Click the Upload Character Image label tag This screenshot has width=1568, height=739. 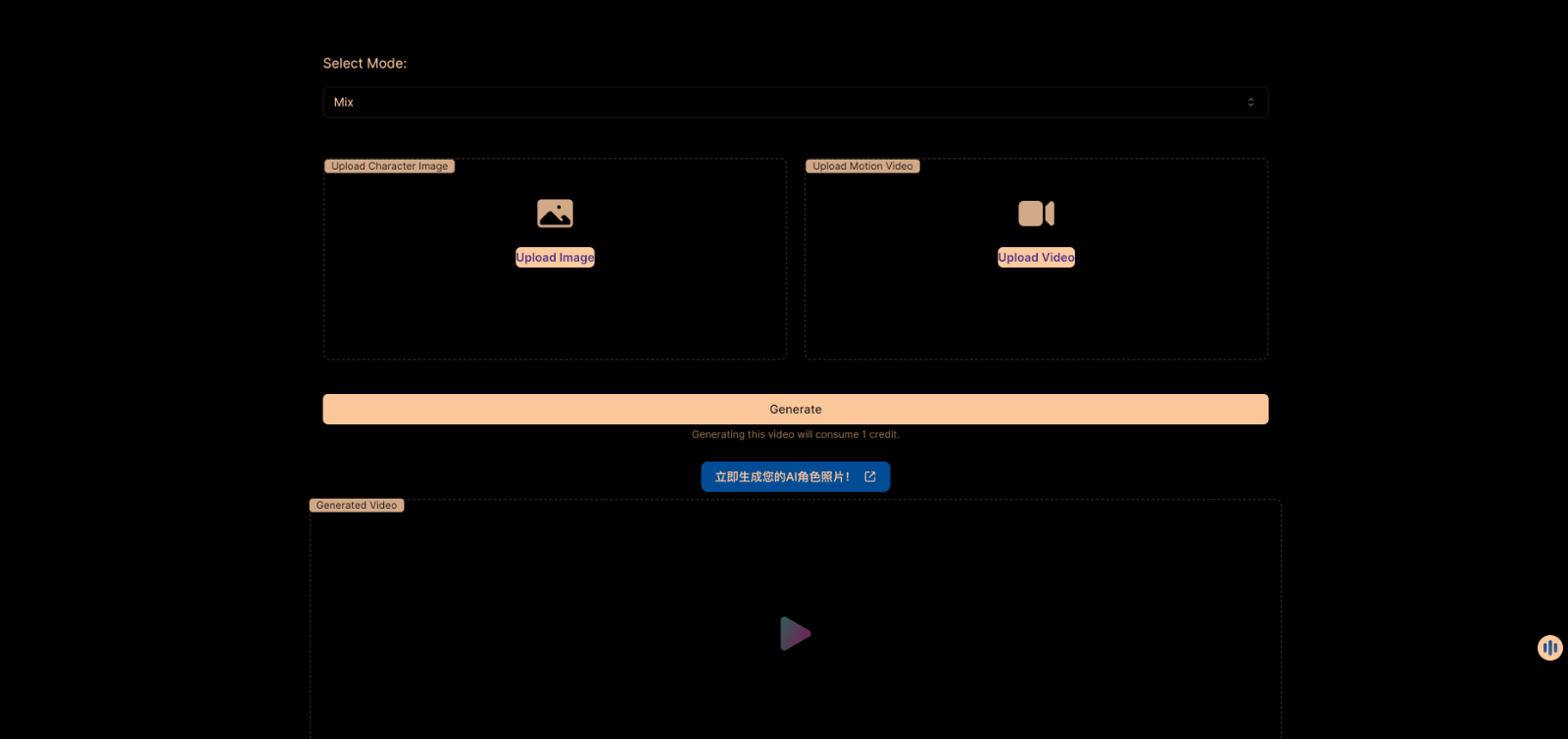389,167
